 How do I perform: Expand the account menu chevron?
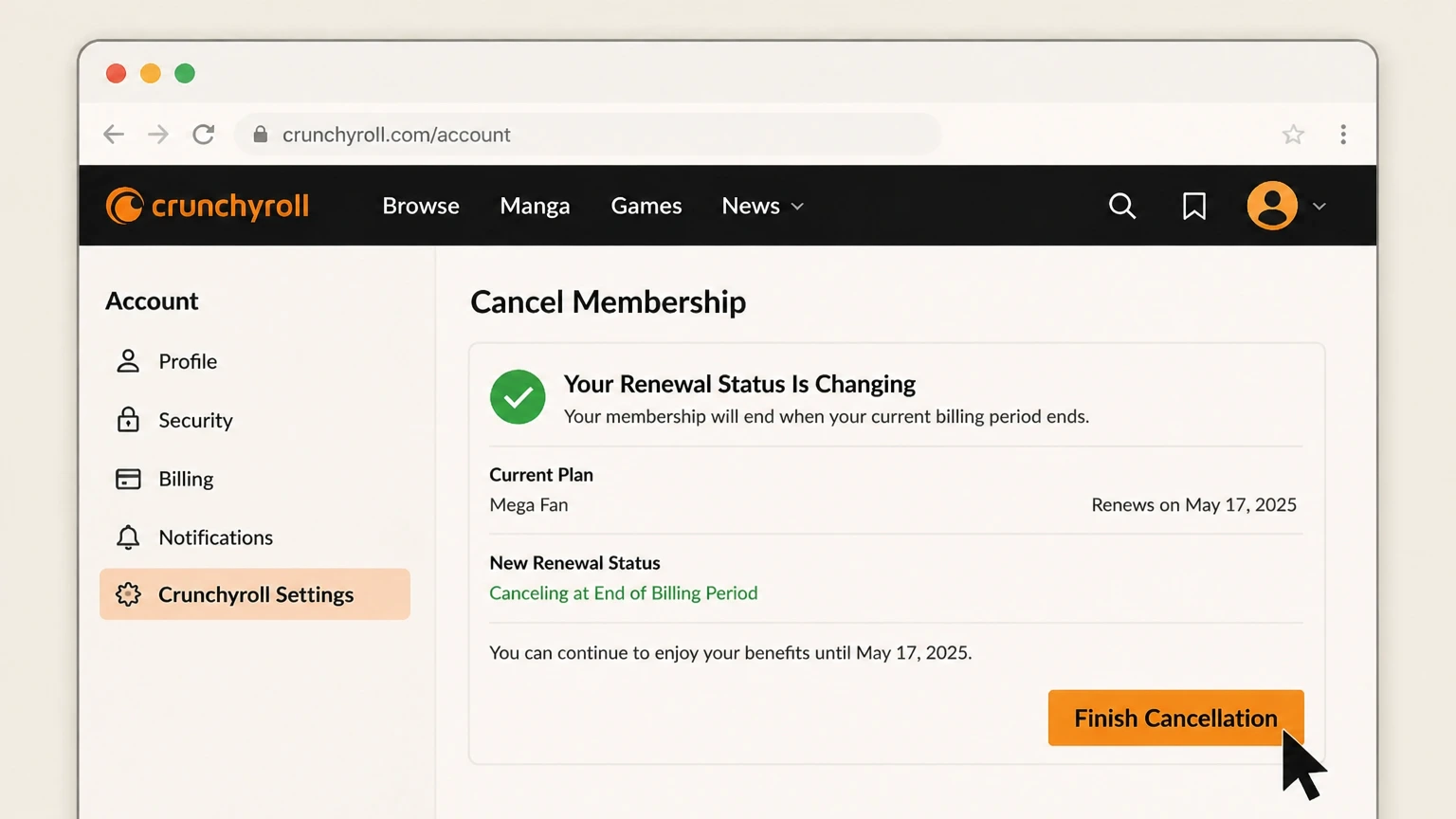[1319, 207]
